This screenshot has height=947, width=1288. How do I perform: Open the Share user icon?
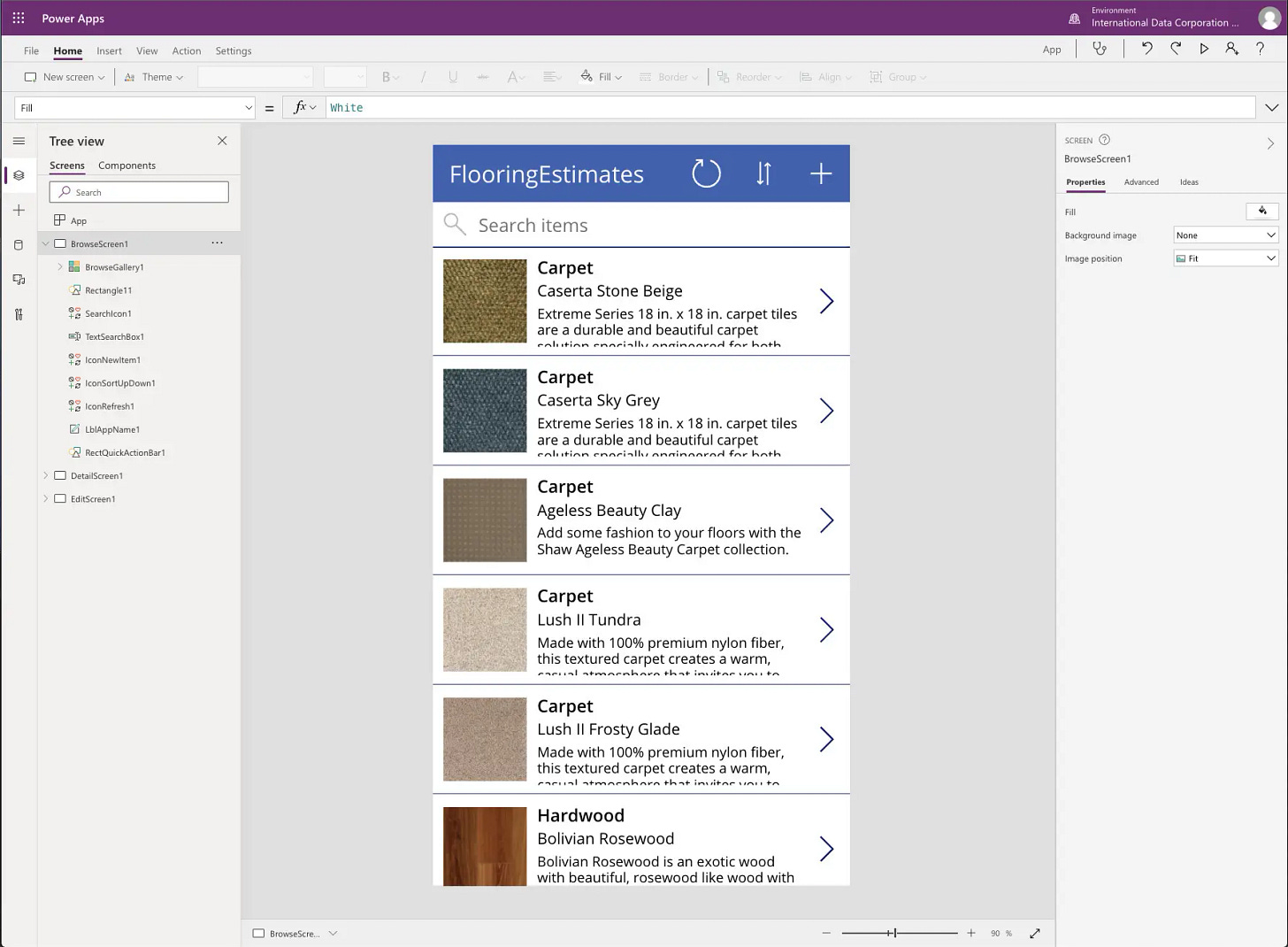tap(1231, 49)
